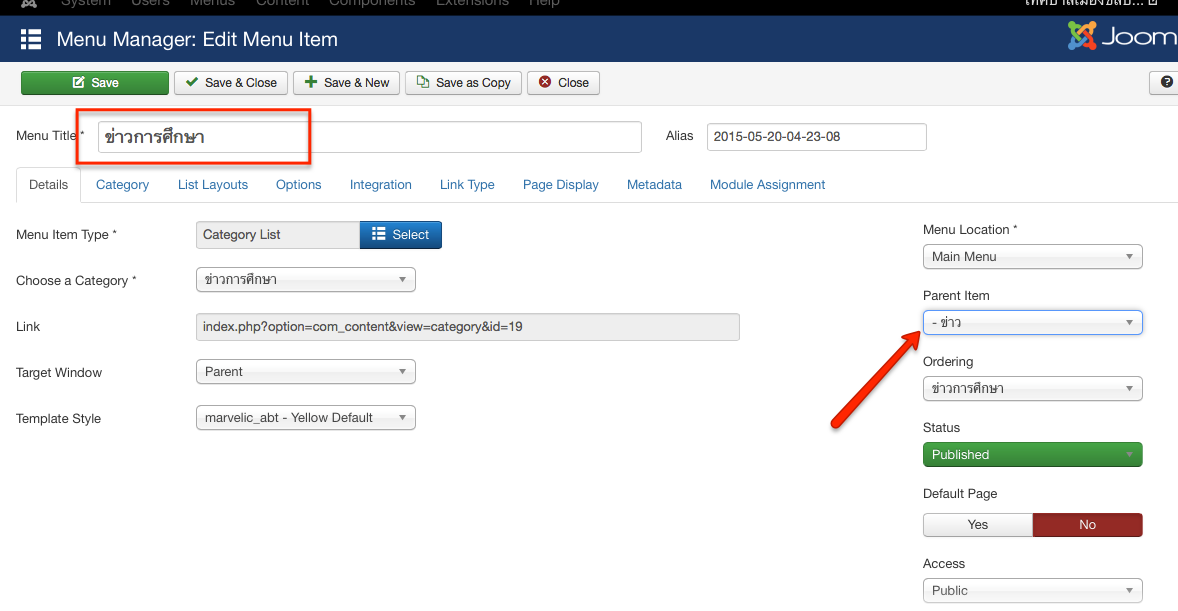Viewport: 1178px width, 611px height.
Task: Click Select for Menu Item Type
Action: pyautogui.click(x=400, y=235)
